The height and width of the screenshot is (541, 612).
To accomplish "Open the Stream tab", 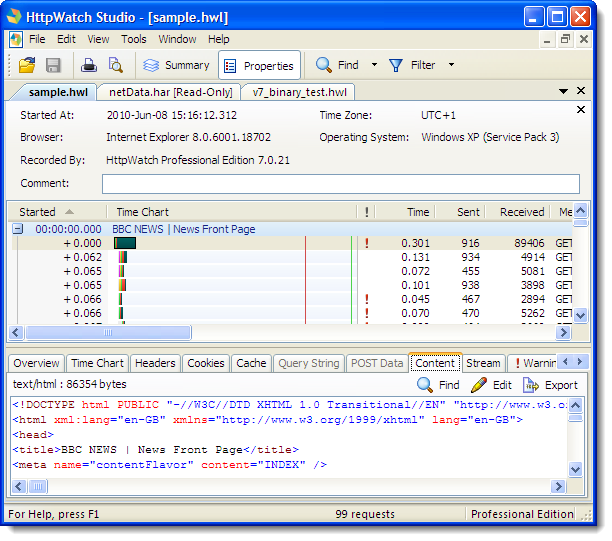I will pos(483,363).
